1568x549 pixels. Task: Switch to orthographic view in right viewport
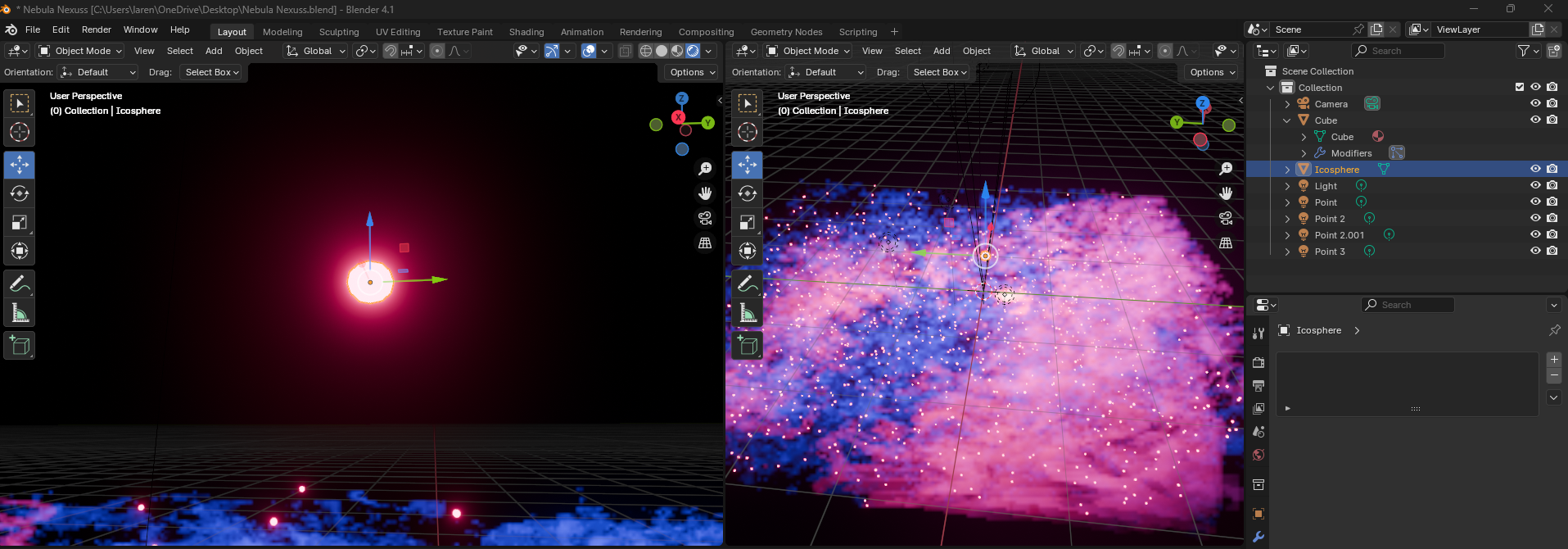pos(1226,243)
